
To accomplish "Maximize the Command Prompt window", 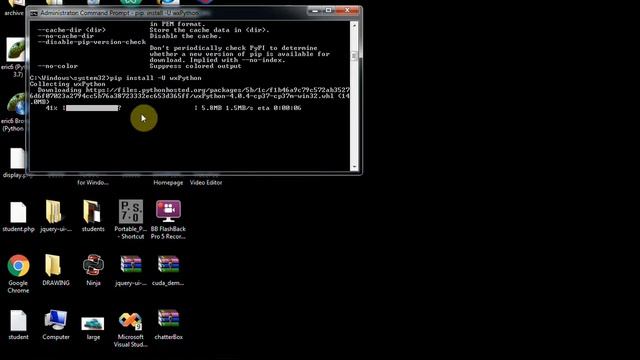I will (329, 11).
